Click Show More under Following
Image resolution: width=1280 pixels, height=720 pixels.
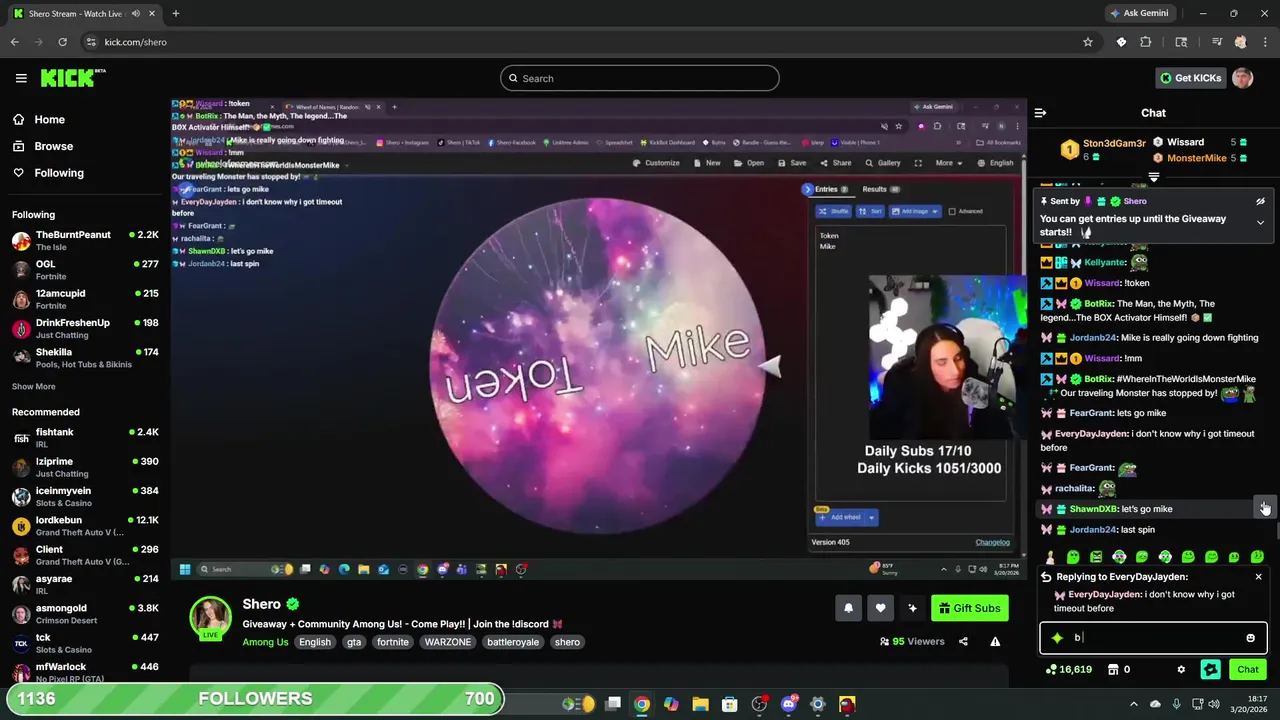click(34, 386)
